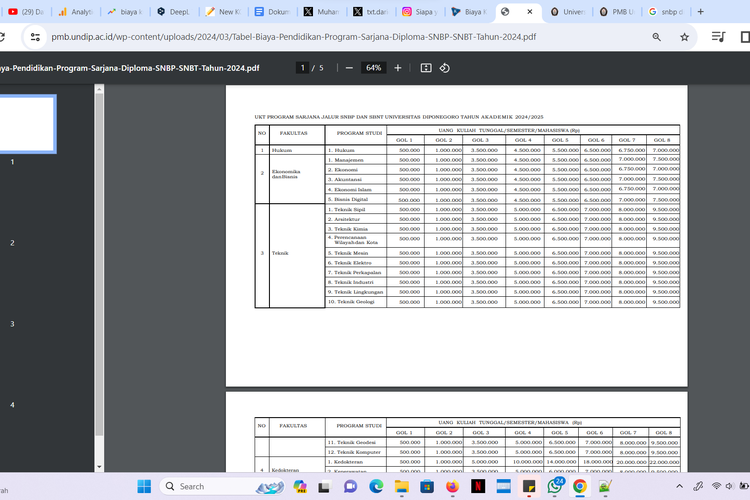The height and width of the screenshot is (500, 750).
Task: Open the Chrome downloads icon
Action: [x=717, y=37]
